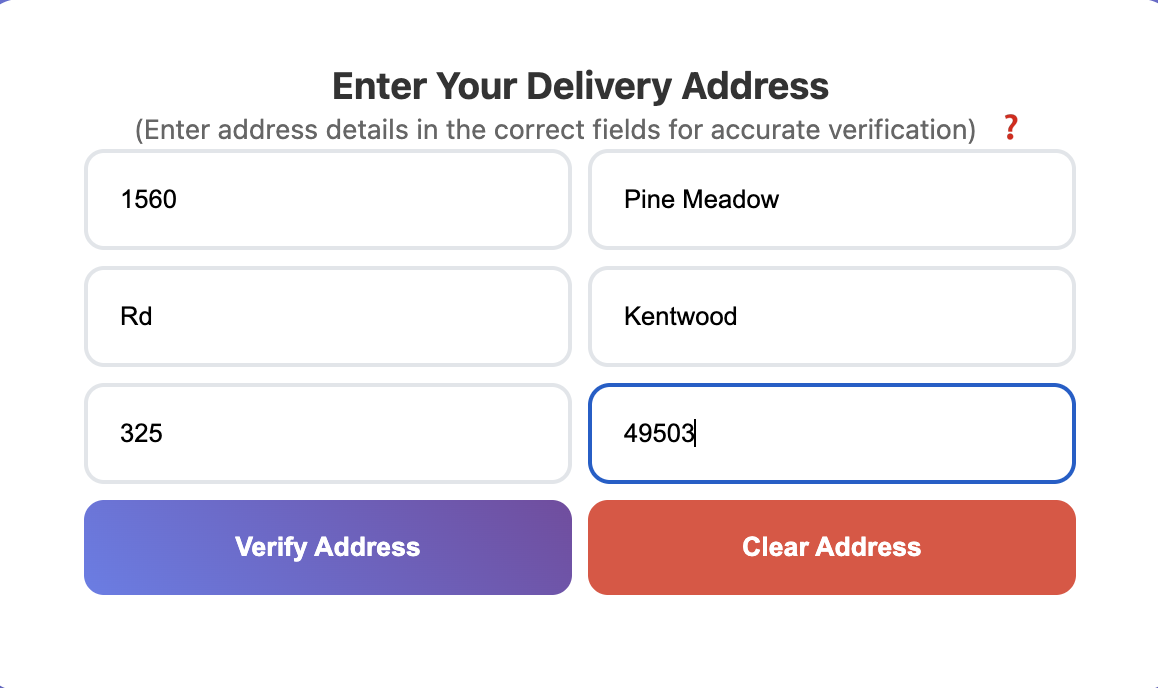The width and height of the screenshot is (1158, 688).
Task: Click the street suffix field showing Rd
Action: click(327, 316)
